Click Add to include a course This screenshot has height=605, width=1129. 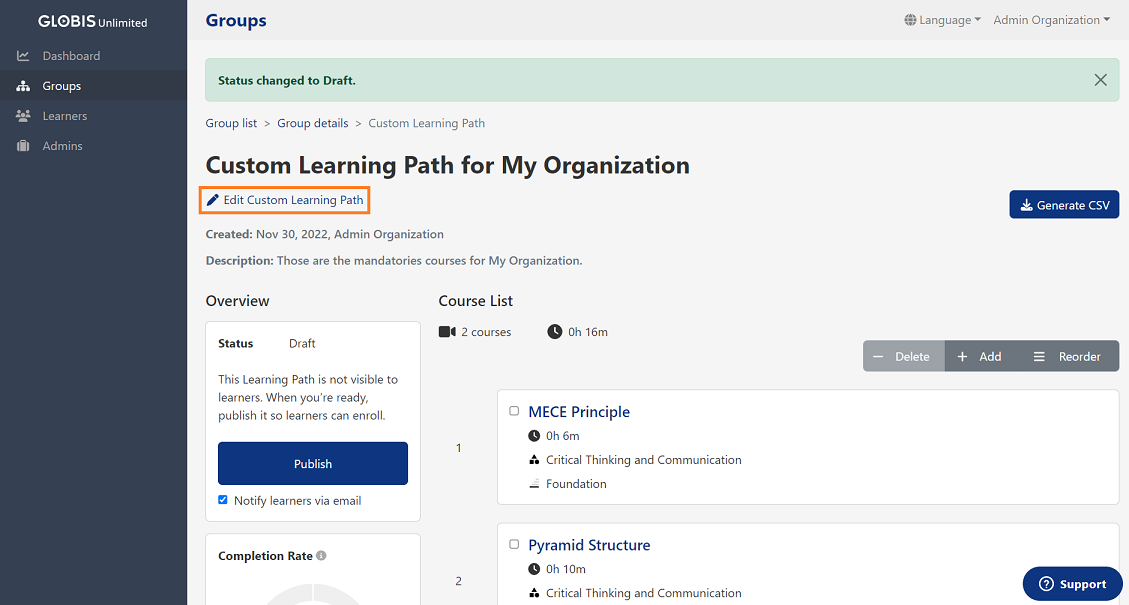tap(979, 356)
